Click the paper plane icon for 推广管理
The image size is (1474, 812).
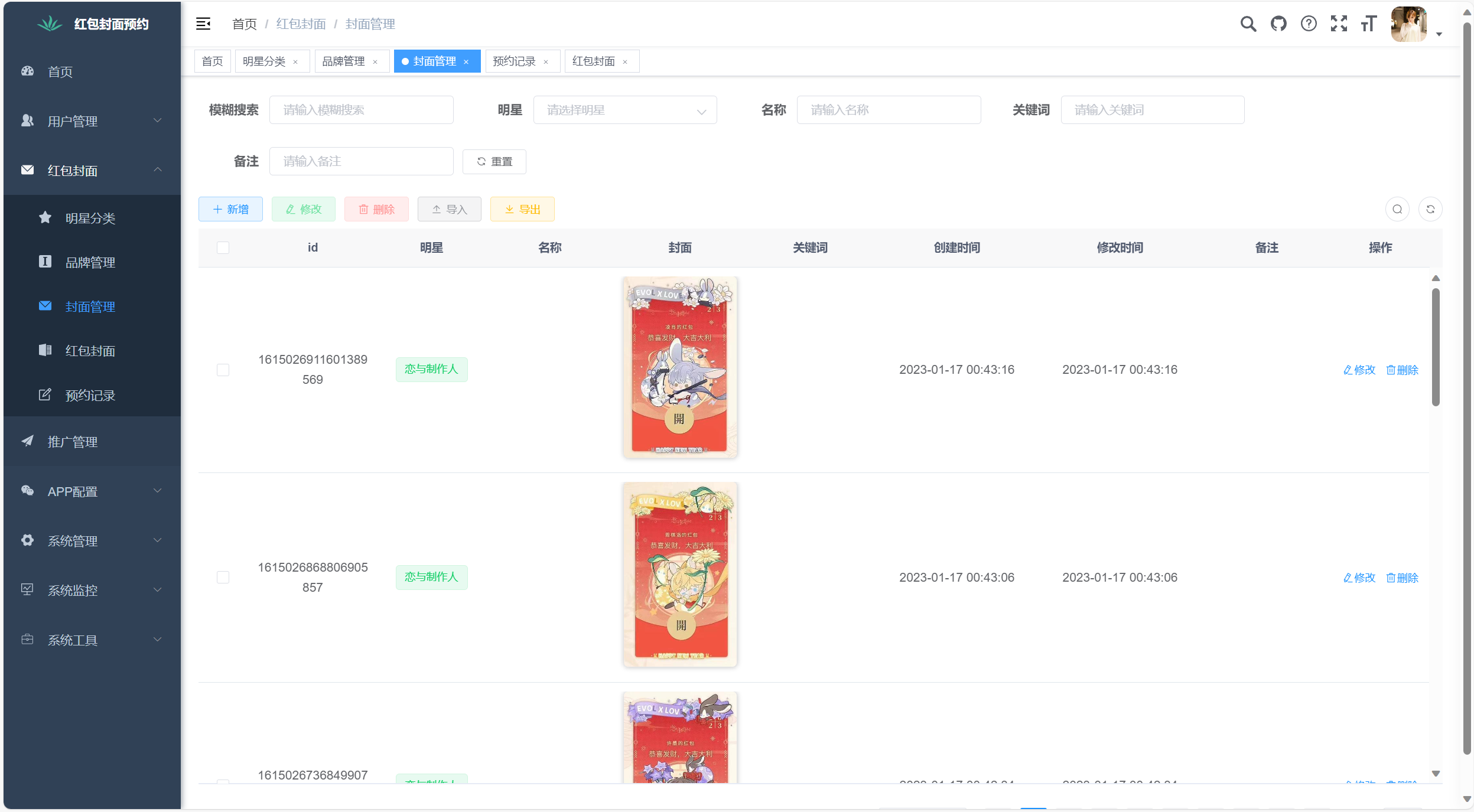tap(27, 441)
